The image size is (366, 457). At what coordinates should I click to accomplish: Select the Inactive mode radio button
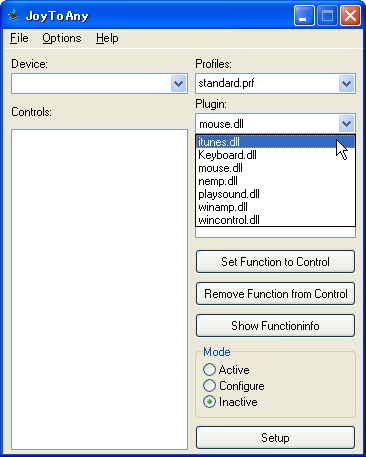pos(209,402)
